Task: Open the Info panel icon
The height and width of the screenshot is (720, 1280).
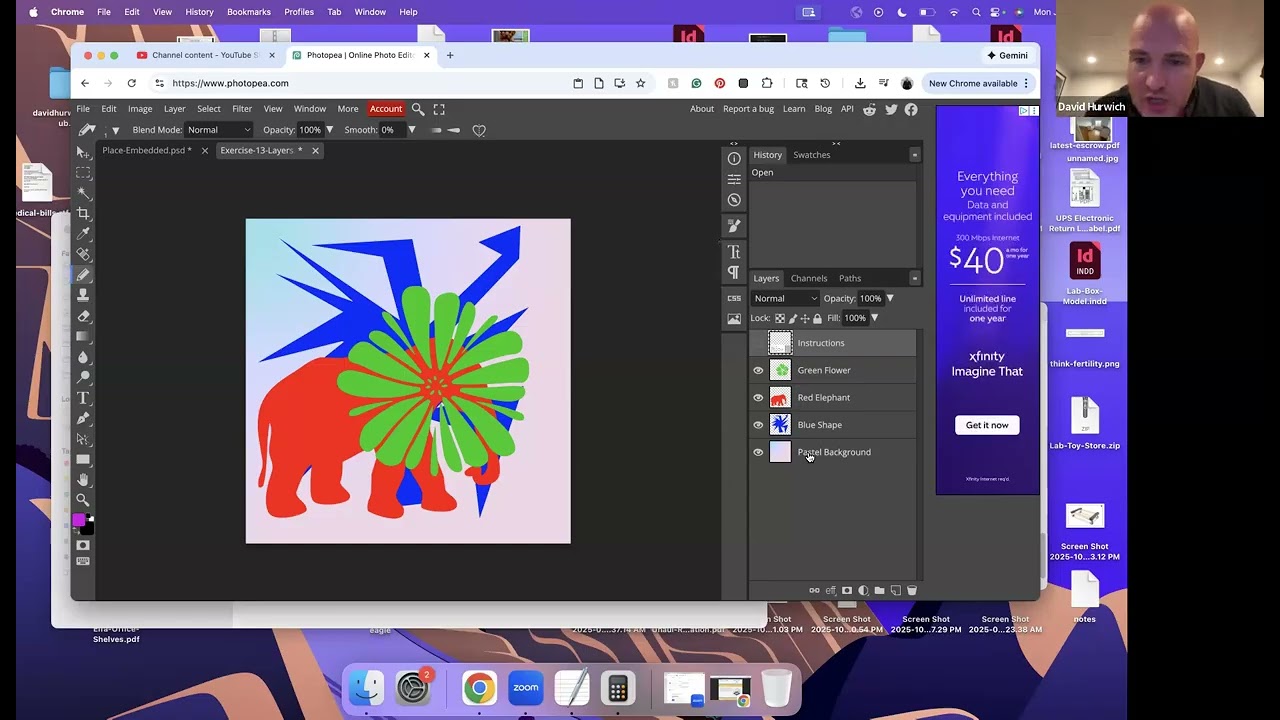Action: 734,158
